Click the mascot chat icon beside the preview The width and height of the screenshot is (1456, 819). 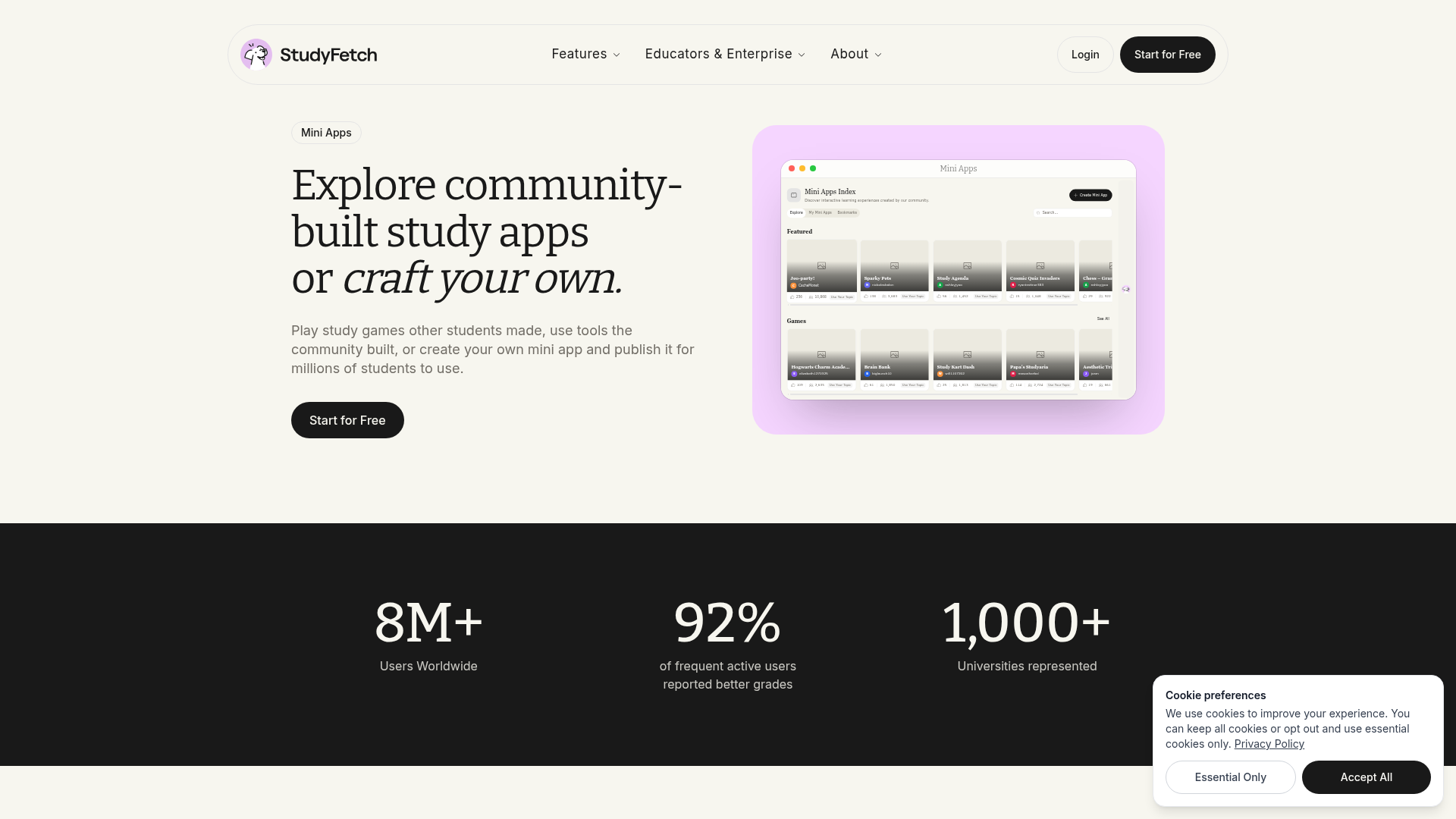(x=1126, y=289)
